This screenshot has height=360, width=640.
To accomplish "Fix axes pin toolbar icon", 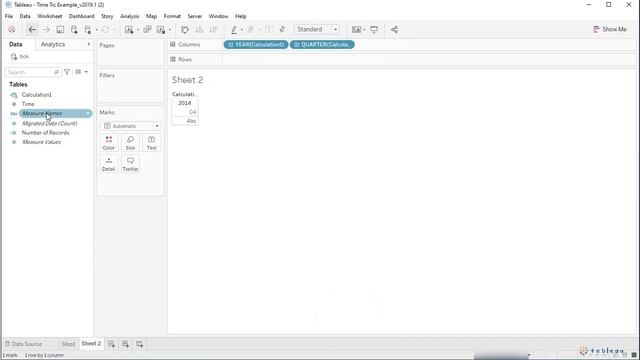I will tap(282, 29).
